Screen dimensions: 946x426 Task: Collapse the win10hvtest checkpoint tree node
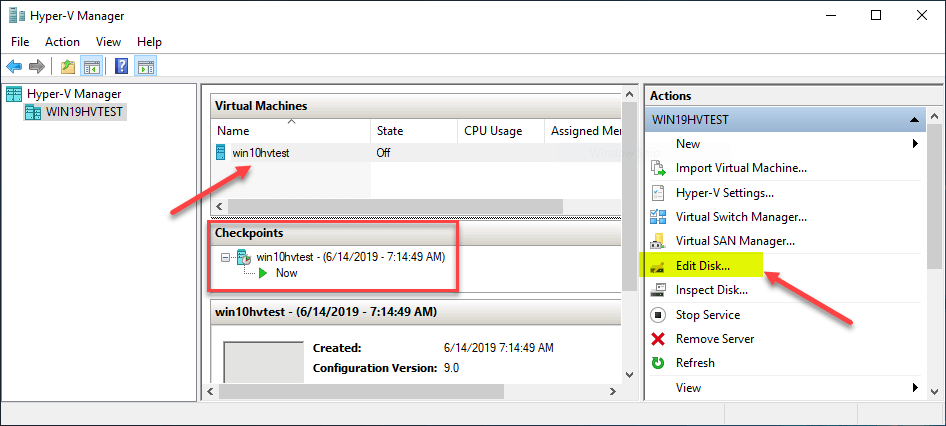click(x=226, y=258)
